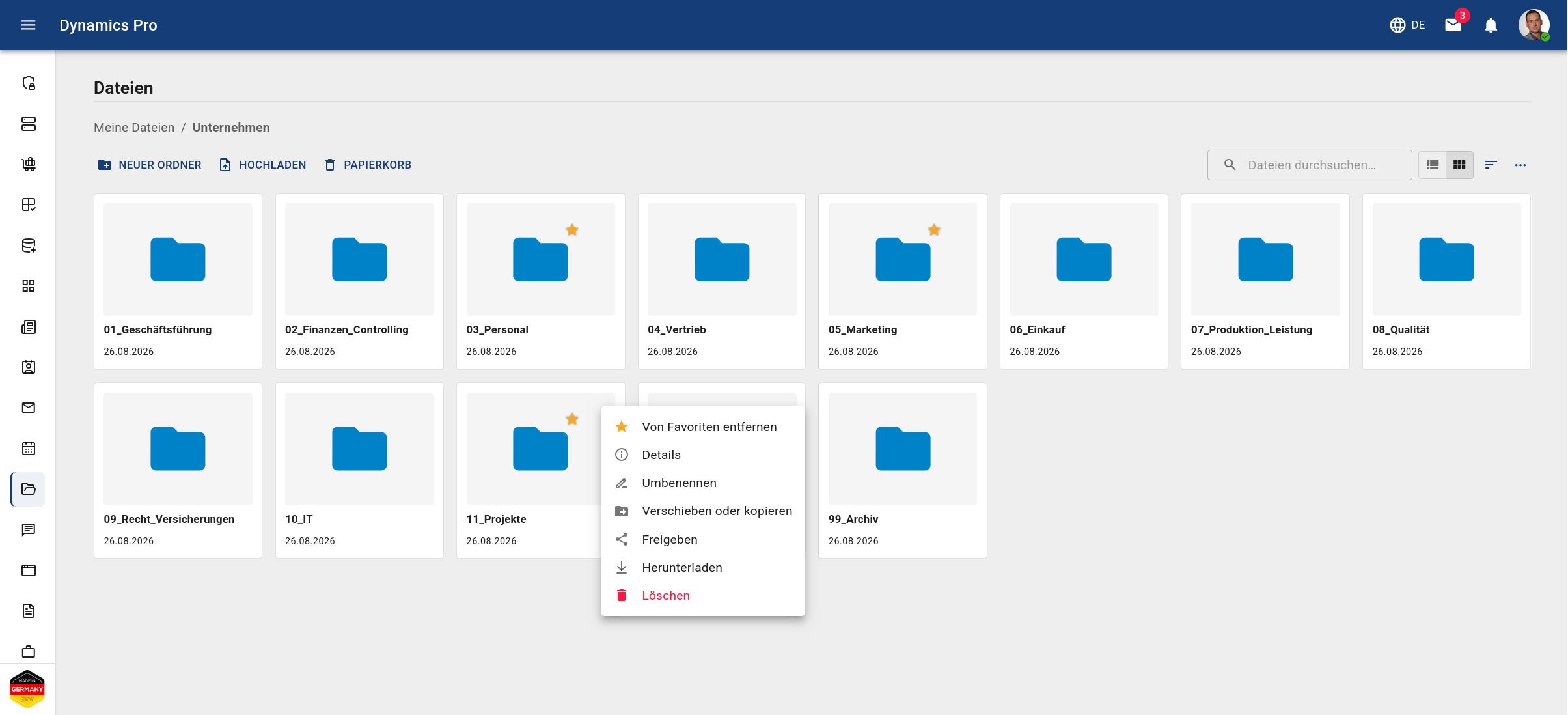Open the four-squares grid sidebar icon
Viewport: 1568px width, 715px height.
[29, 286]
